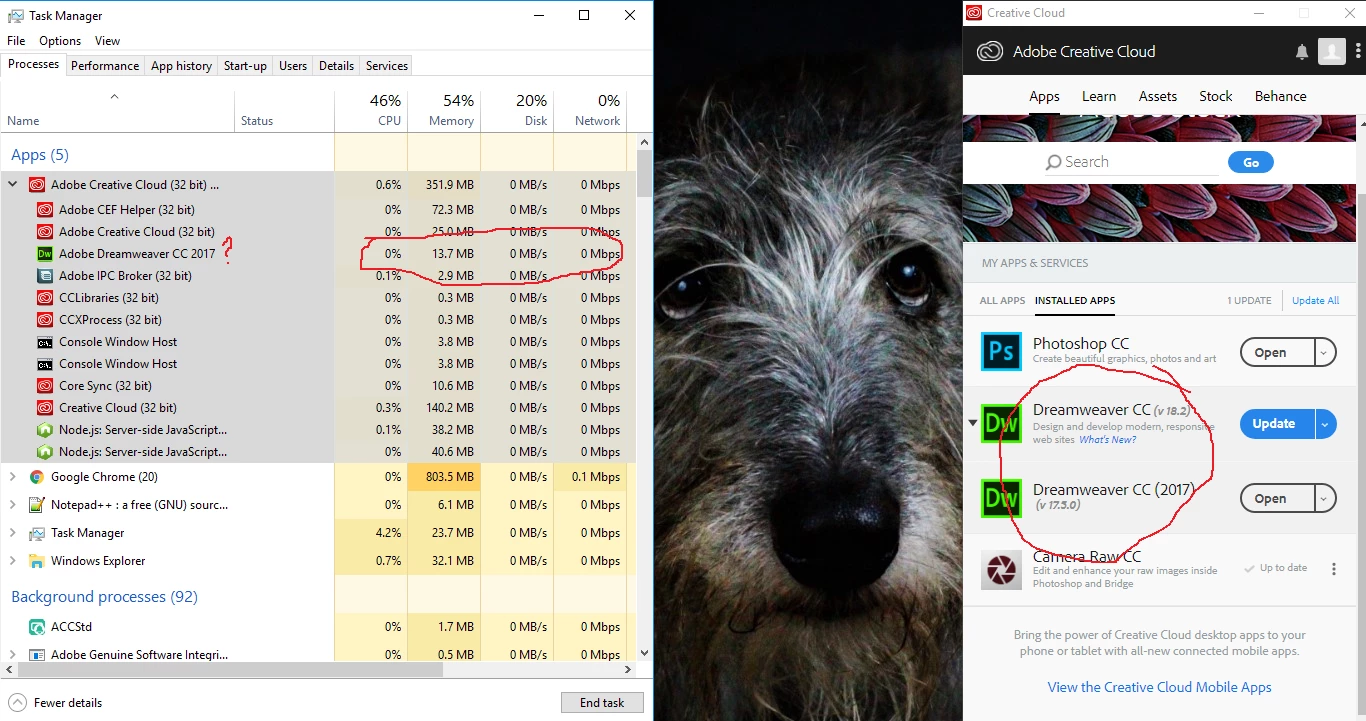Click the Windows Explorer process icon
The image size is (1366, 721).
click(37, 561)
